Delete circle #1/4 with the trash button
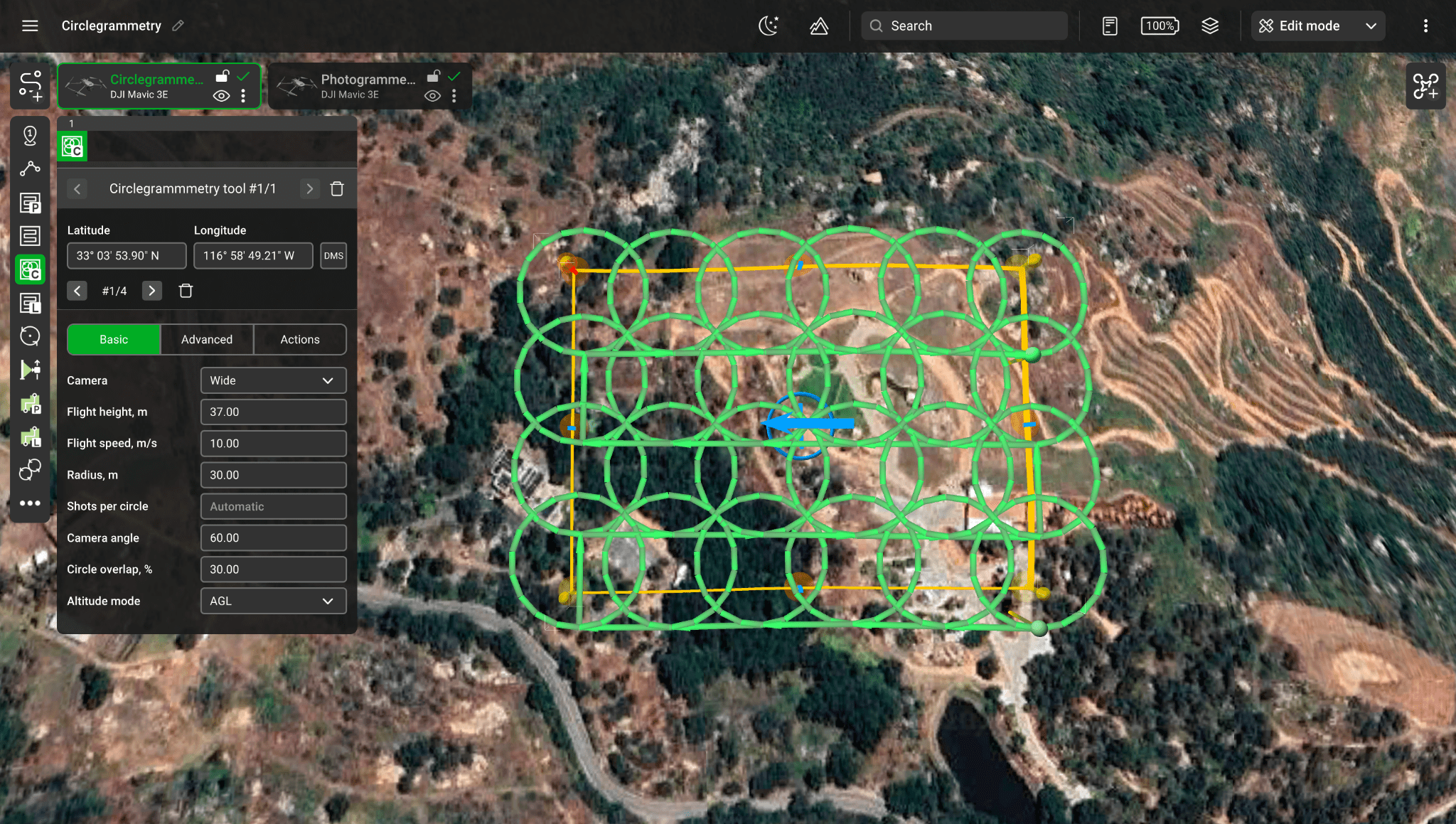 point(186,291)
